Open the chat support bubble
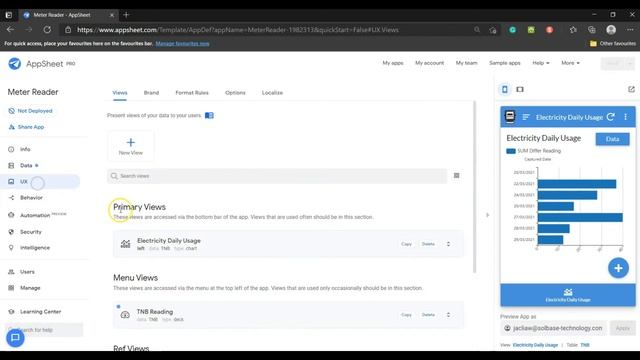This screenshot has width=640, height=360. [15, 338]
